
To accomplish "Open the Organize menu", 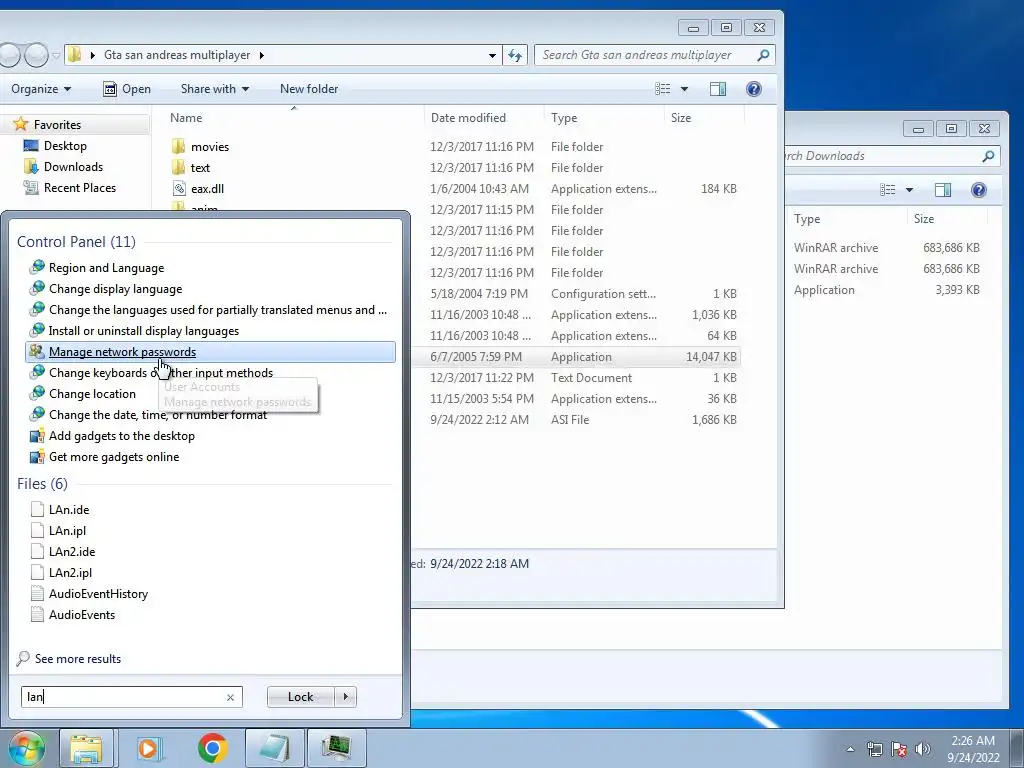I will click(41, 89).
